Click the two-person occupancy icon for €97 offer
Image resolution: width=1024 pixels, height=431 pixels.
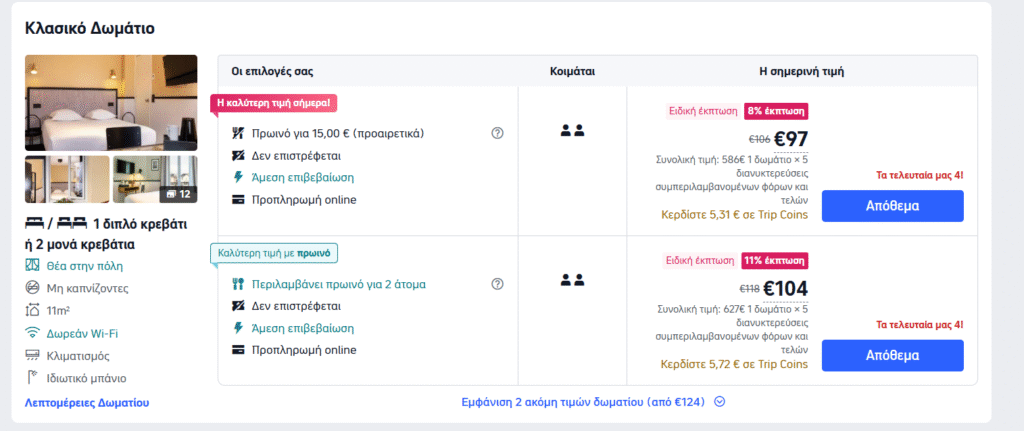(x=572, y=130)
